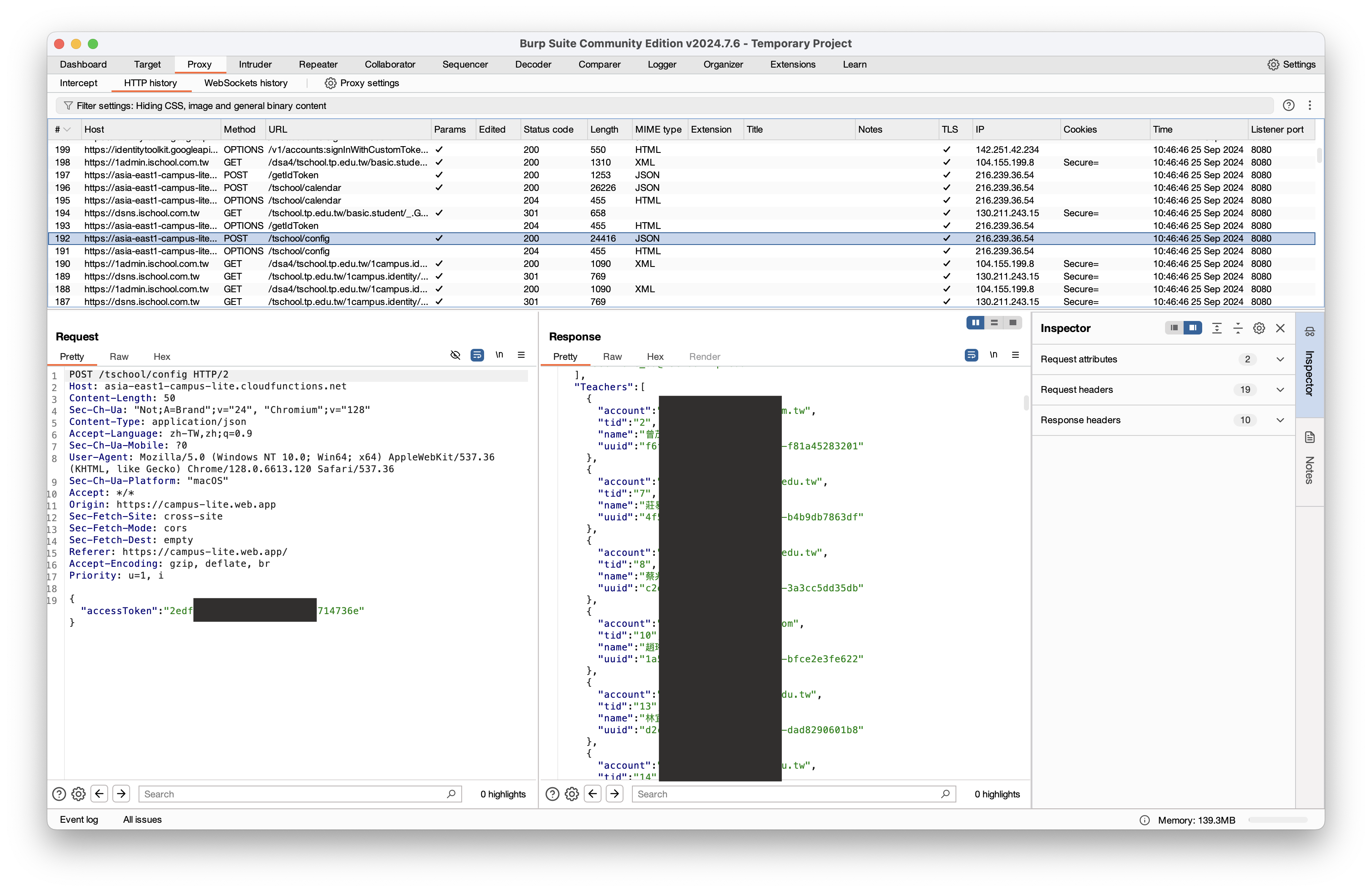Select history row 197 POST /getIdToken
1372x892 pixels.
coord(681,175)
